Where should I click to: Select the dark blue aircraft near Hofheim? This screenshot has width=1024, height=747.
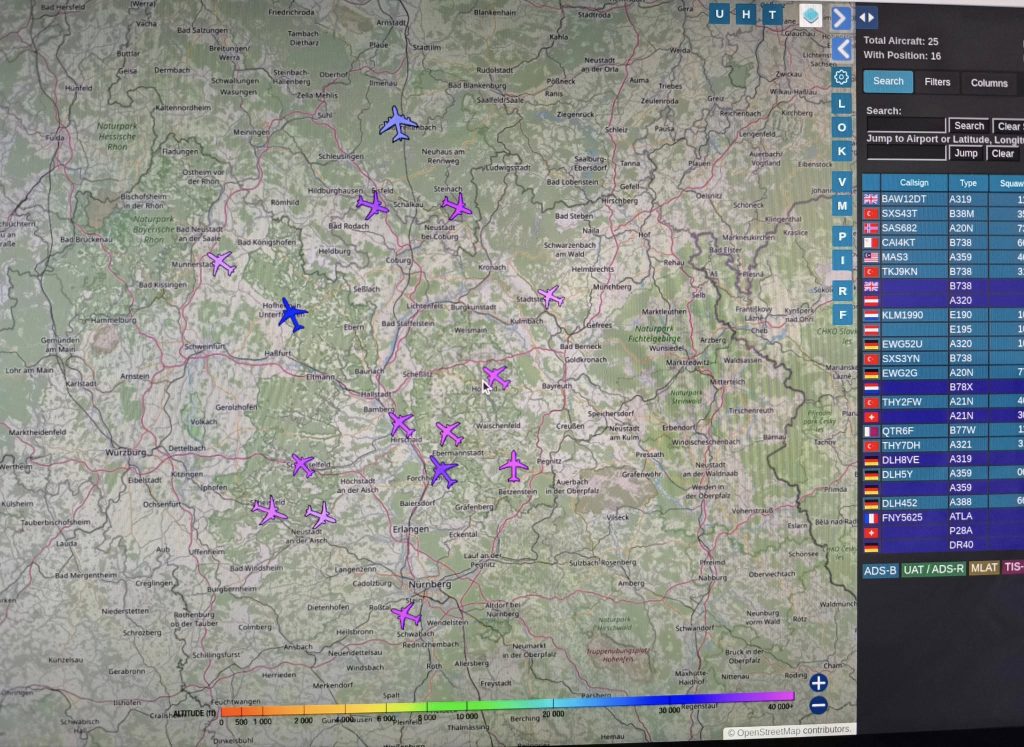(292, 314)
